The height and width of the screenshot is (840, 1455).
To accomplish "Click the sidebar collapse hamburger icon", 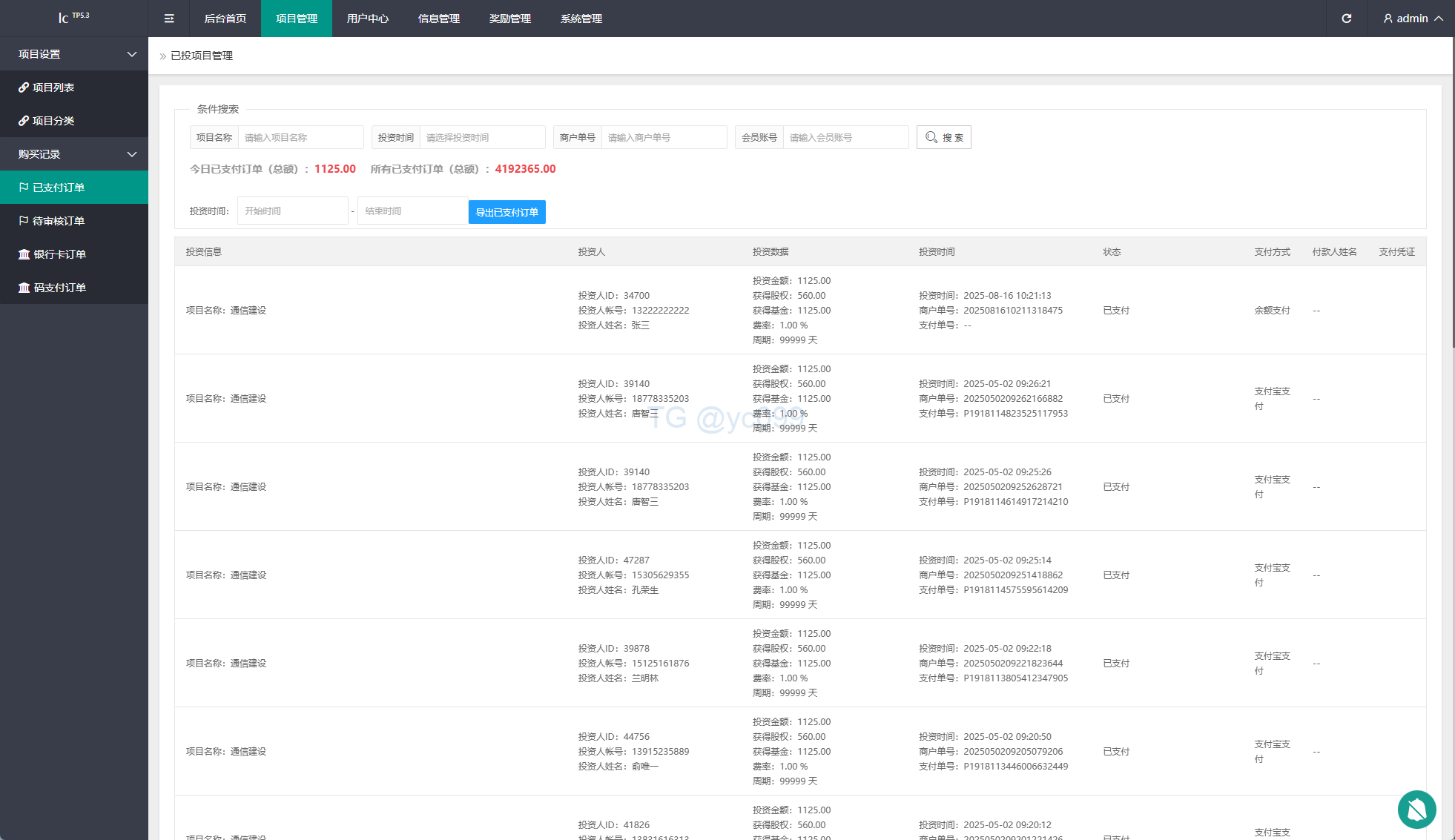I will point(169,19).
